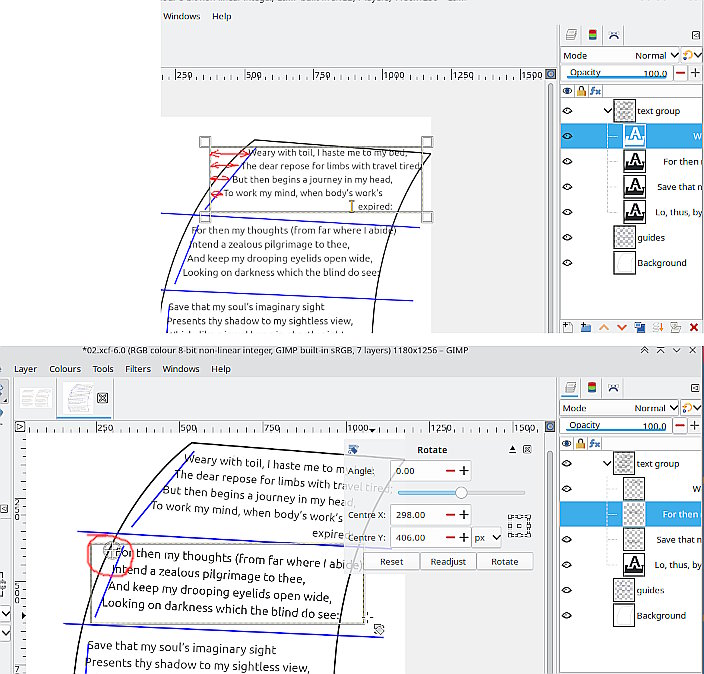Screen dimensions: 704x674
Task: Hide Background layer in upper screenshot
Action: [x=568, y=263]
